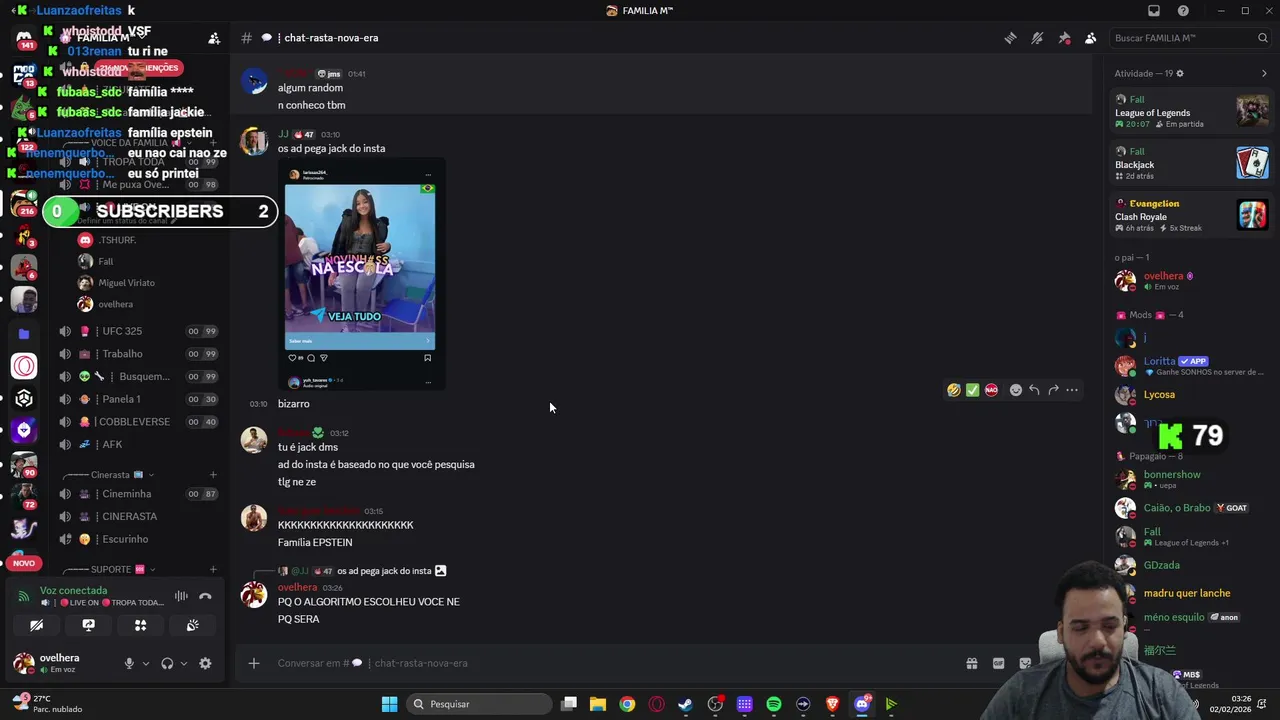This screenshot has height=720, width=1280.
Task: Reply to message with arrow icon
Action: 1034,390
